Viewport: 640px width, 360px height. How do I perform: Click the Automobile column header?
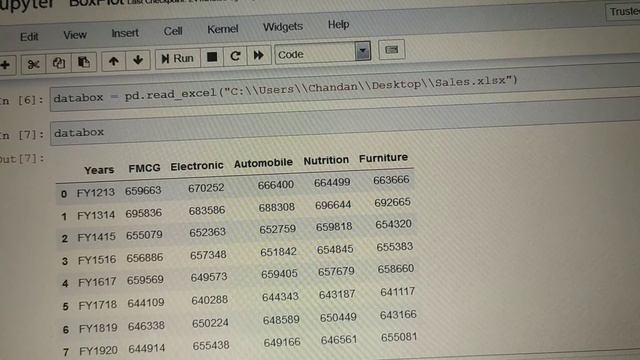pyautogui.click(x=263, y=163)
